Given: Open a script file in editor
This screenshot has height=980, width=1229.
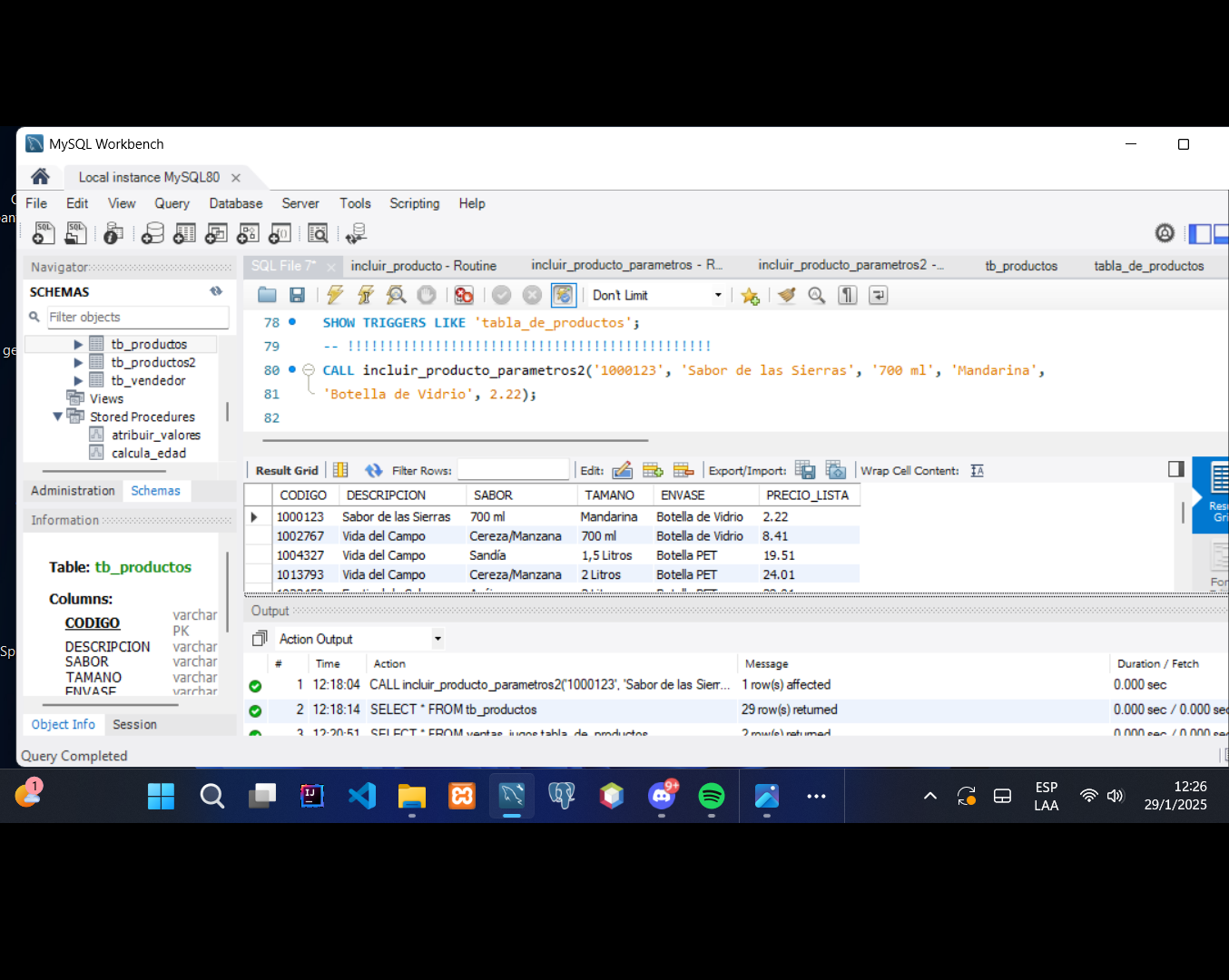Looking at the screenshot, I should point(267,295).
